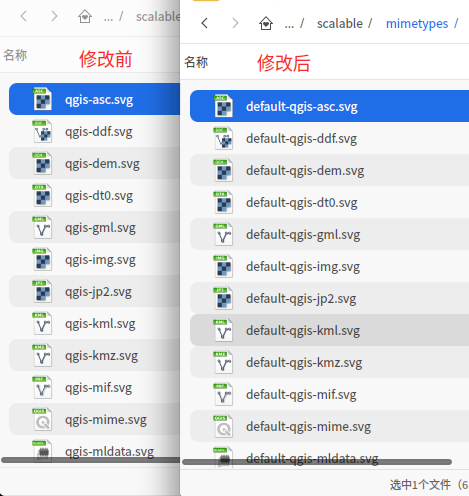Open the scalable breadcrumb in right window

pyautogui.click(x=340, y=24)
